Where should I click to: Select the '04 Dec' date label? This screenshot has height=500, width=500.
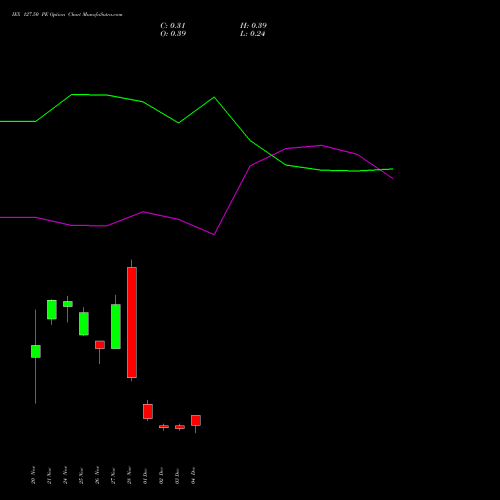click(x=193, y=475)
